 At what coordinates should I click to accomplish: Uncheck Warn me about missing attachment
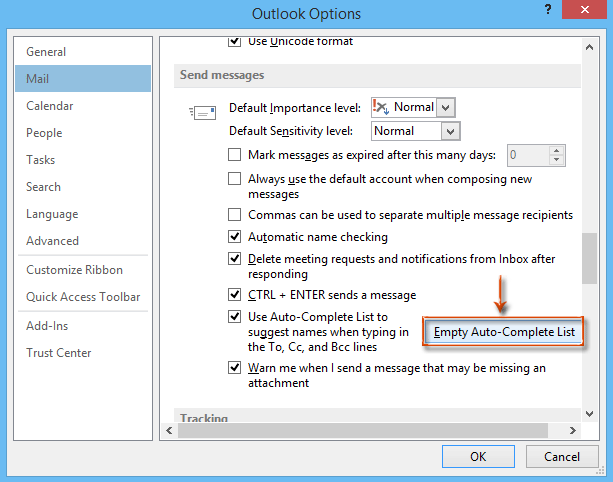(x=234, y=367)
